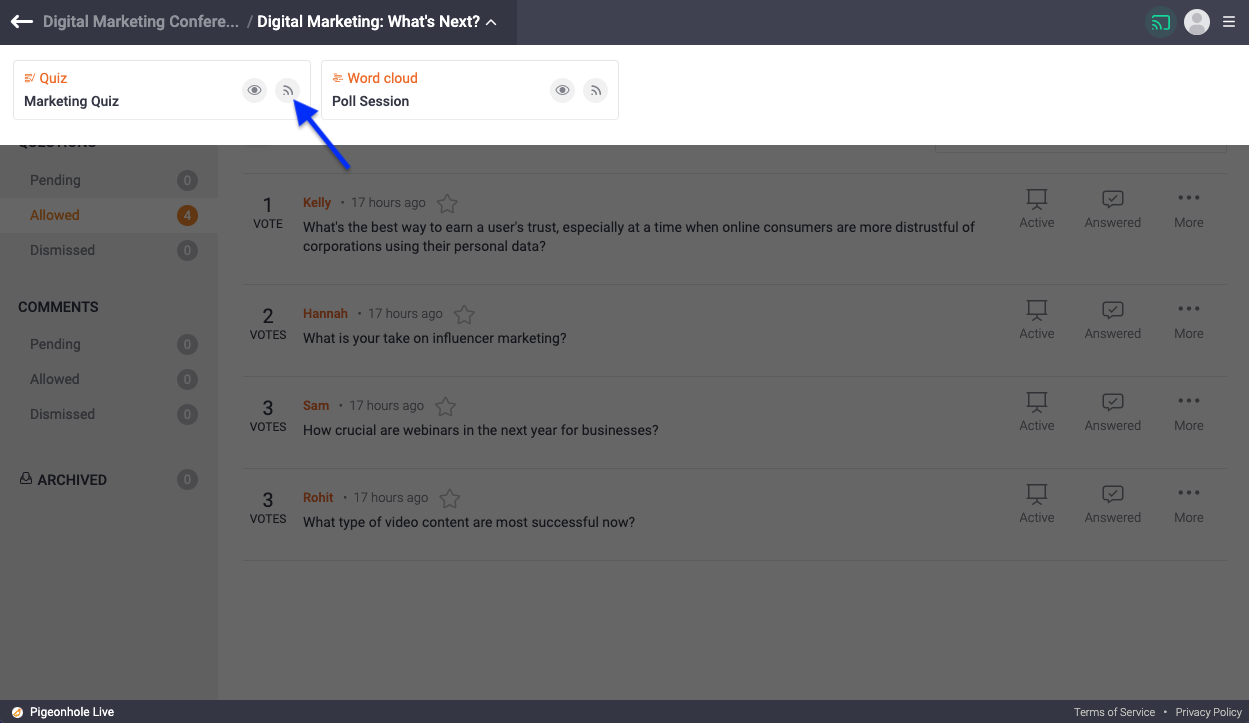Open the hamburger menu
Image resolution: width=1249 pixels, height=723 pixels.
point(1229,22)
